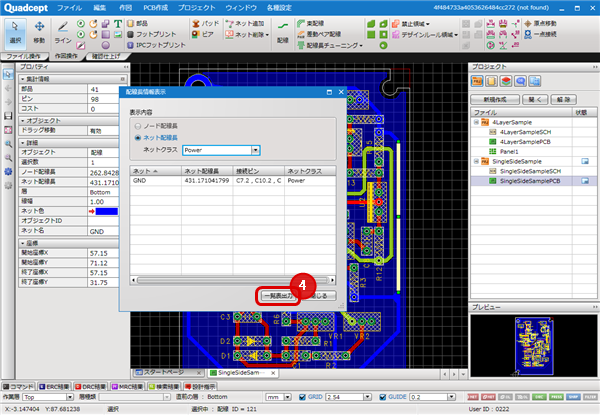Toggle the GRID checkbox

click(302, 397)
